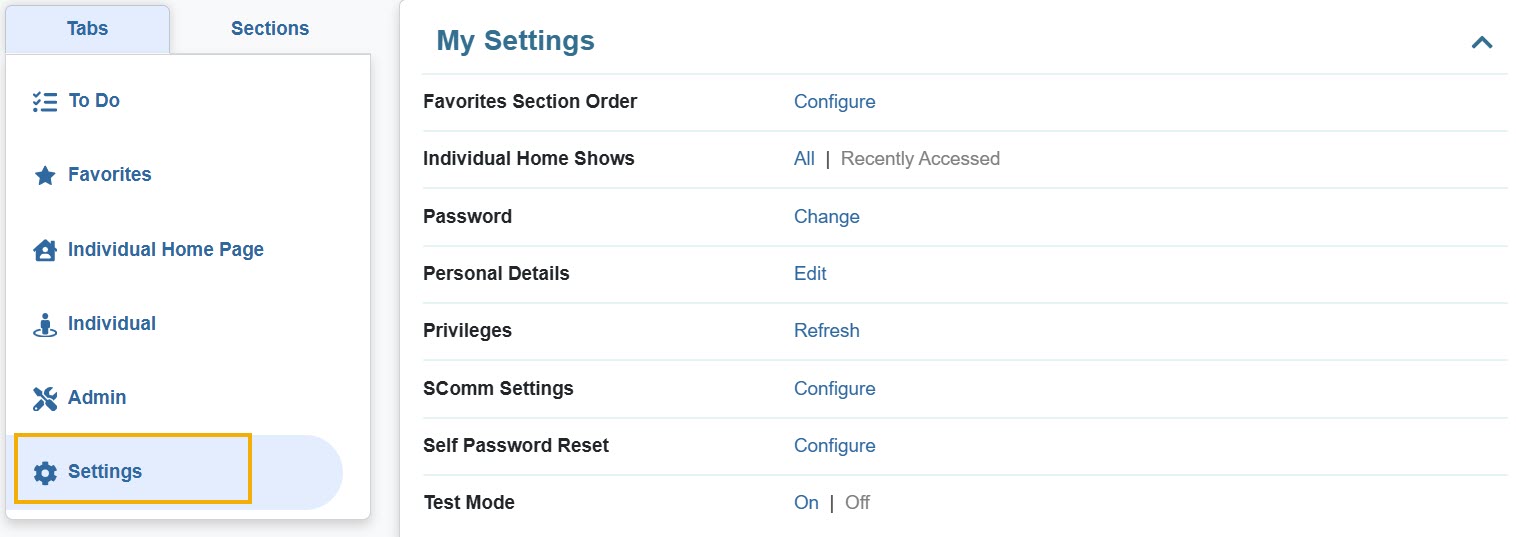The height and width of the screenshot is (537, 1516).
Task: Turn Test Mode On
Action: (x=806, y=503)
